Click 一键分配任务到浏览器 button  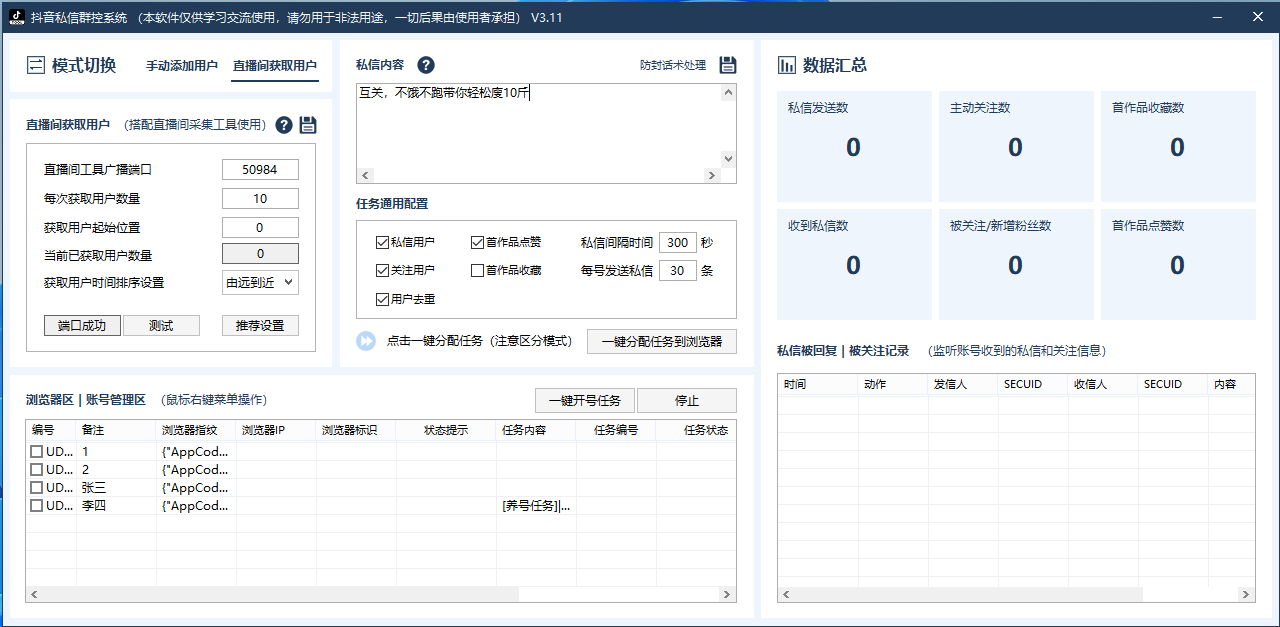pyautogui.click(x=662, y=341)
